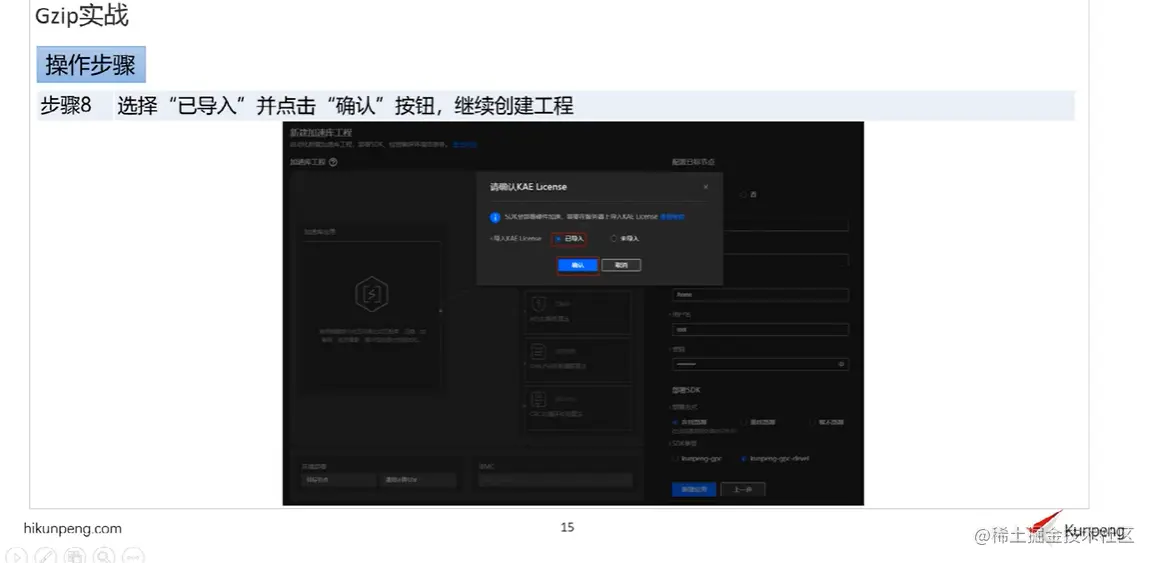Image resolution: width=1152 pixels, height=563 pixels.
Task: Select the kunpeng-gpc SDK radio
Action: click(x=675, y=459)
